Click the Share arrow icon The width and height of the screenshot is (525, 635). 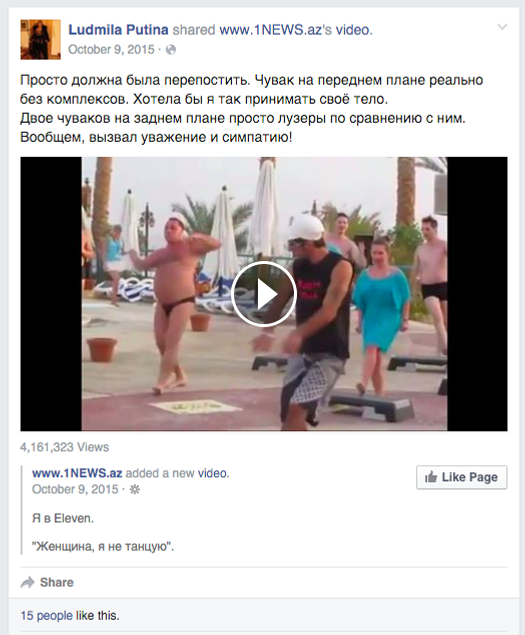pos(28,582)
